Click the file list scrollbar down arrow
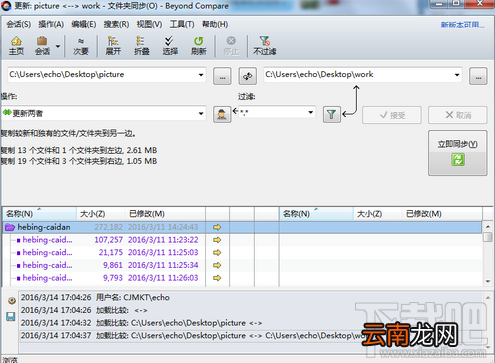 (488, 281)
